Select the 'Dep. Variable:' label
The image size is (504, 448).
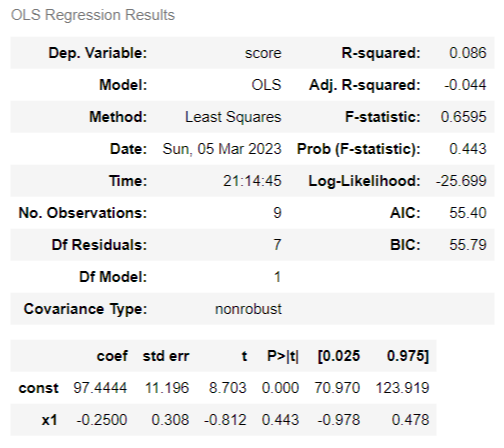click(x=98, y=53)
